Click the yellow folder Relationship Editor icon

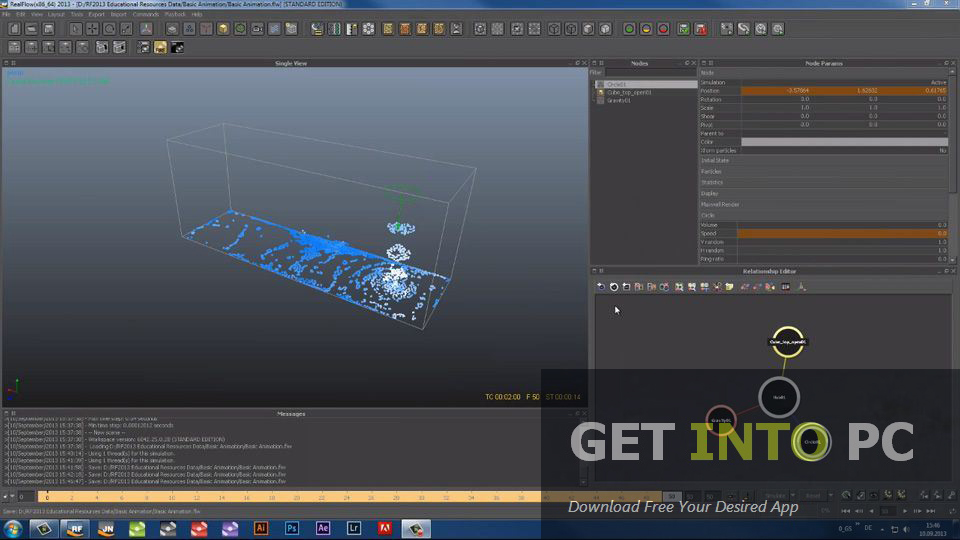(x=729, y=287)
